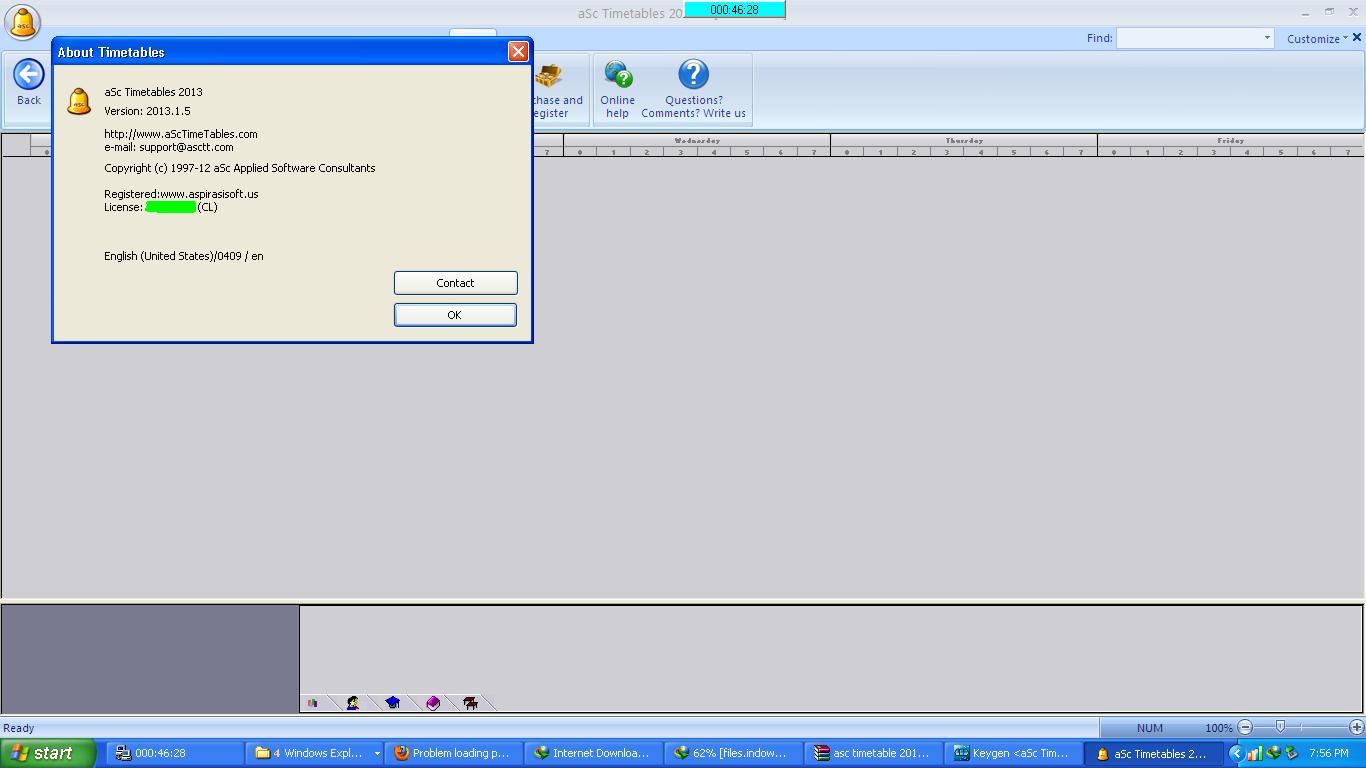Viewport: 1366px width, 768px height.
Task: Click OK in About Timetables dialog
Action: click(455, 315)
